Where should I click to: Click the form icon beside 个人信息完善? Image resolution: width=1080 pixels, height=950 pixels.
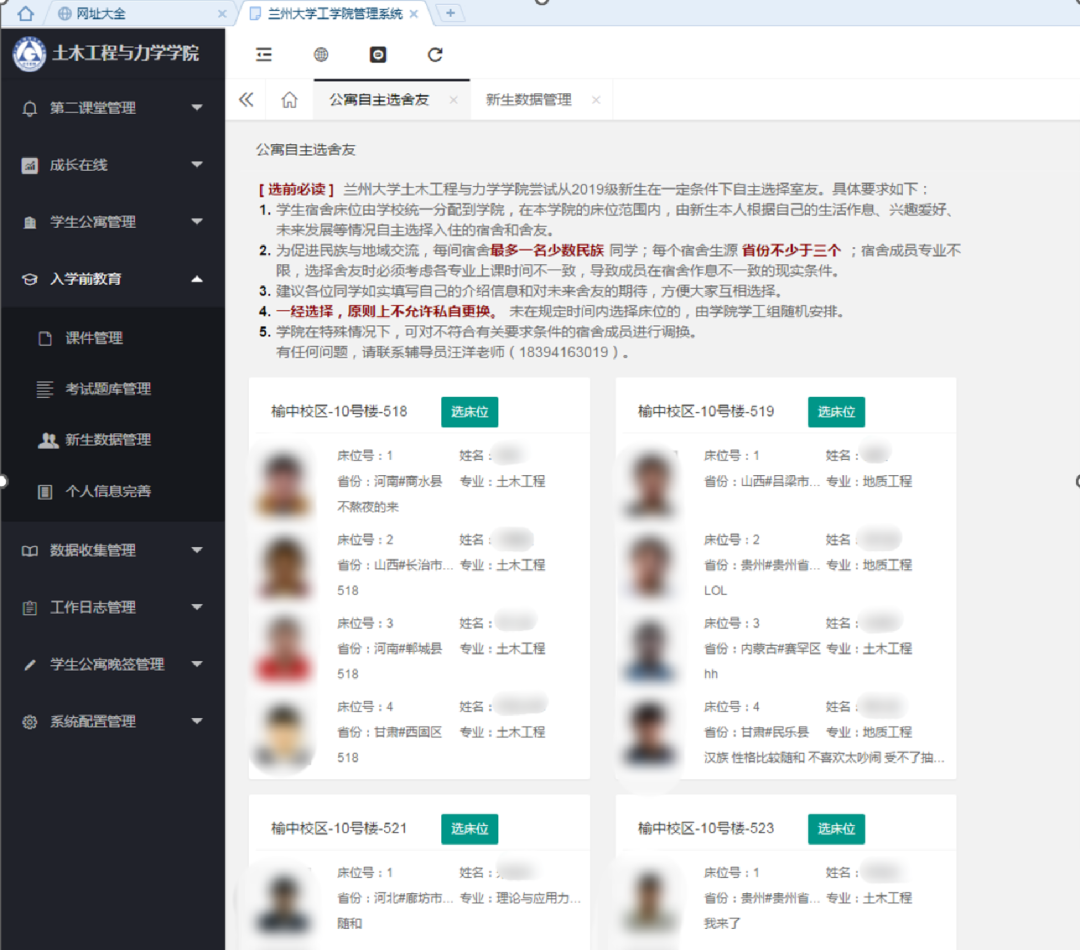tap(45, 491)
